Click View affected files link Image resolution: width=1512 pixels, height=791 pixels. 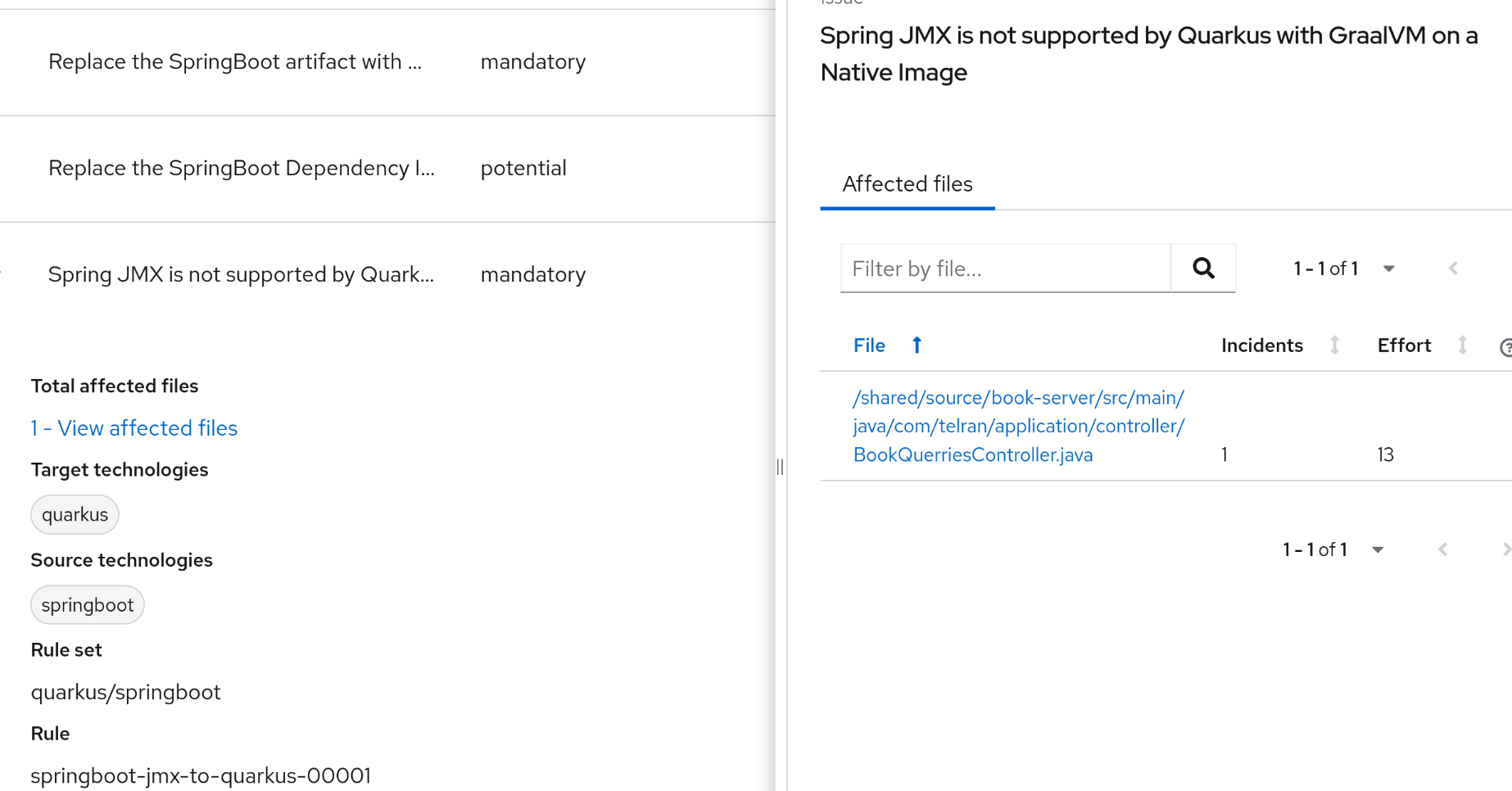coord(134,428)
